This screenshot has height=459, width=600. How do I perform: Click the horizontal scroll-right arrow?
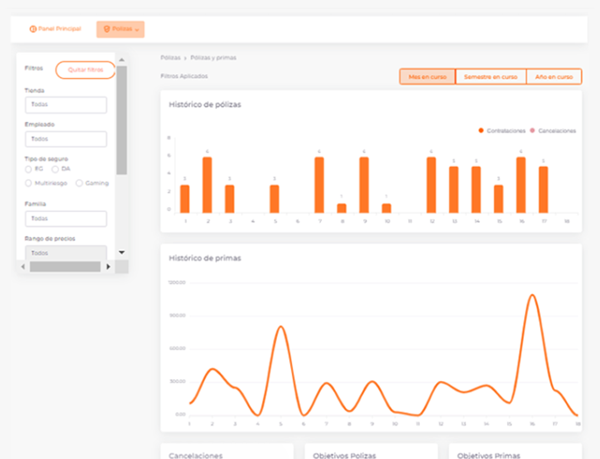click(108, 267)
